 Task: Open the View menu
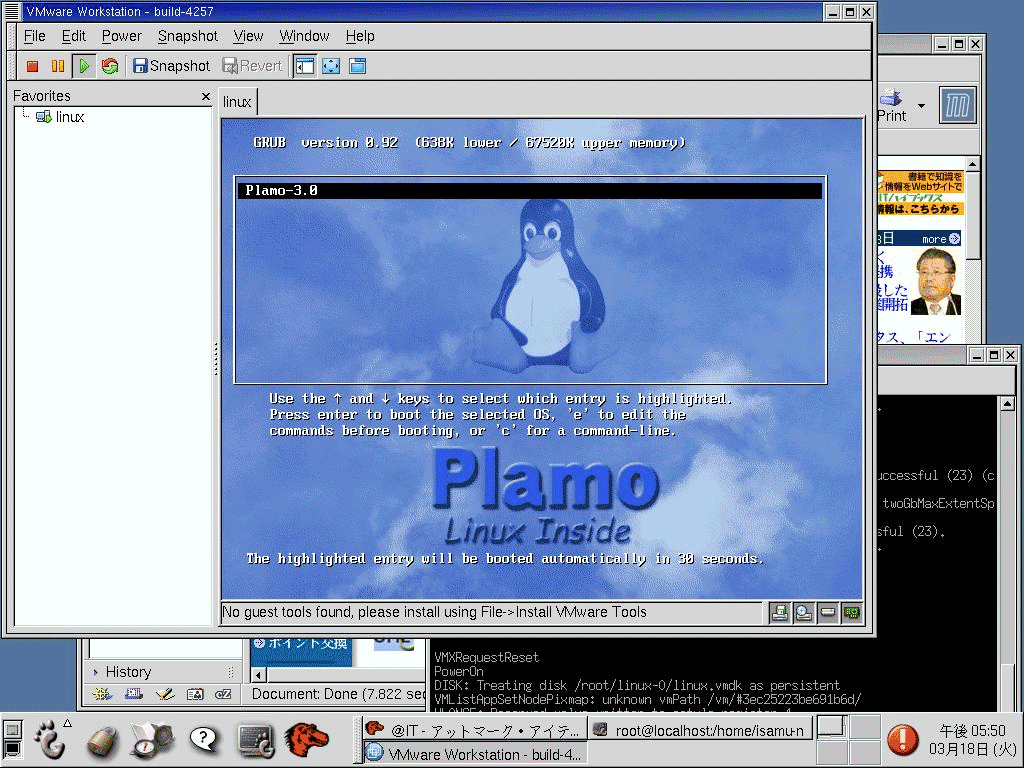[248, 36]
